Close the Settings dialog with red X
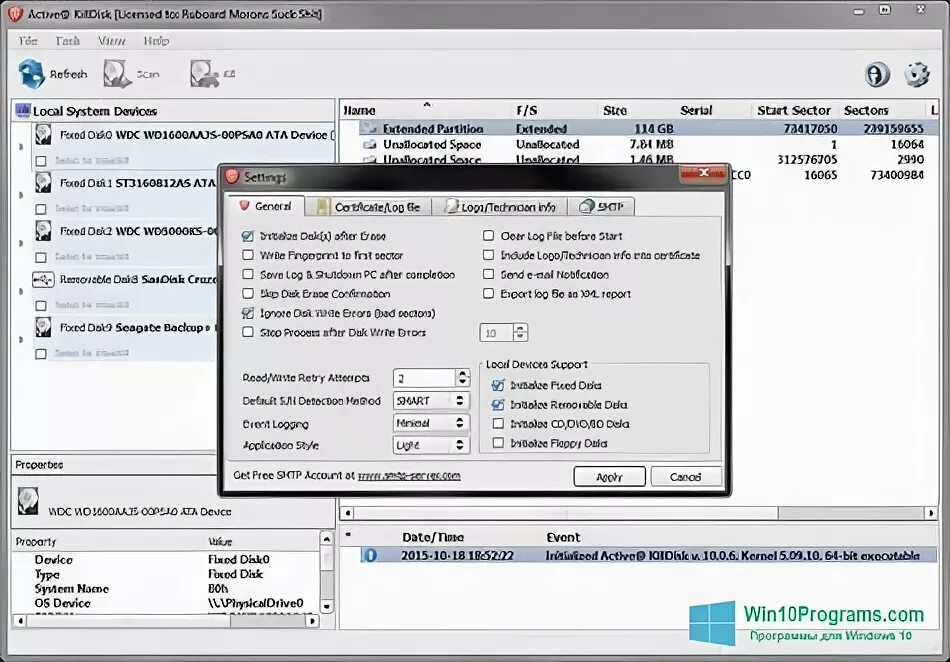Screen dimensions: 950x662 [x=703, y=173]
